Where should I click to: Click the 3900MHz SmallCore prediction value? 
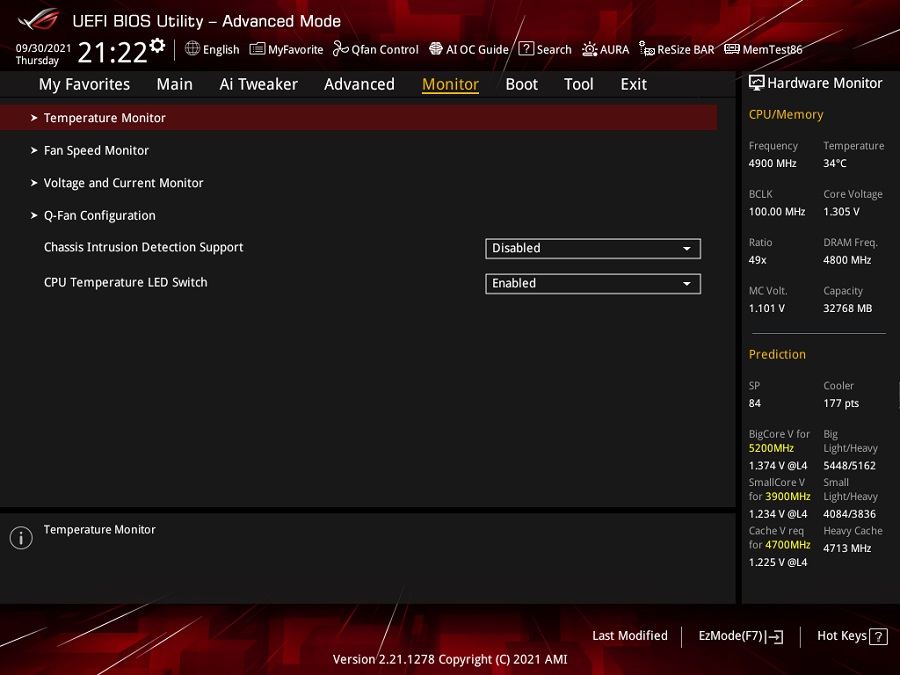coord(788,496)
